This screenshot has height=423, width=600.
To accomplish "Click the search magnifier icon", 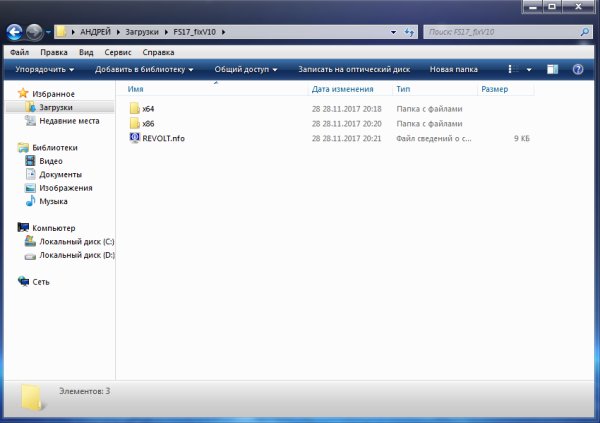I will [x=584, y=32].
